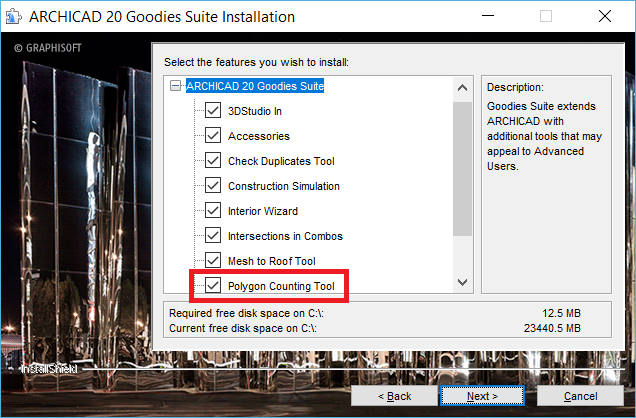Screen dimensions: 636x418
Task: Collapse the ARCHICAD 20 Goodies Suite tree
Action: (x=176, y=86)
